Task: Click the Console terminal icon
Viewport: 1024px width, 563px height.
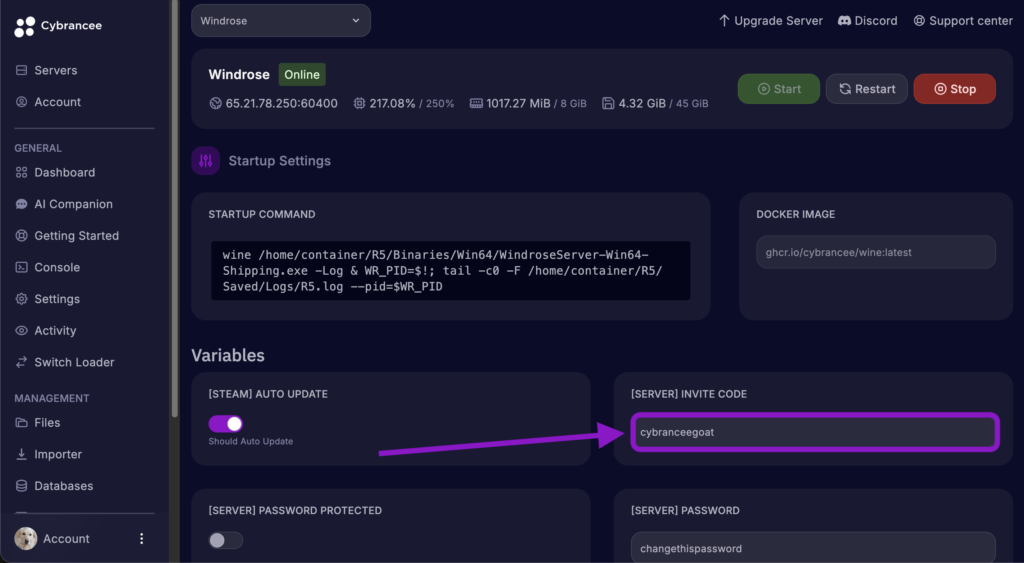Action: coord(22,267)
